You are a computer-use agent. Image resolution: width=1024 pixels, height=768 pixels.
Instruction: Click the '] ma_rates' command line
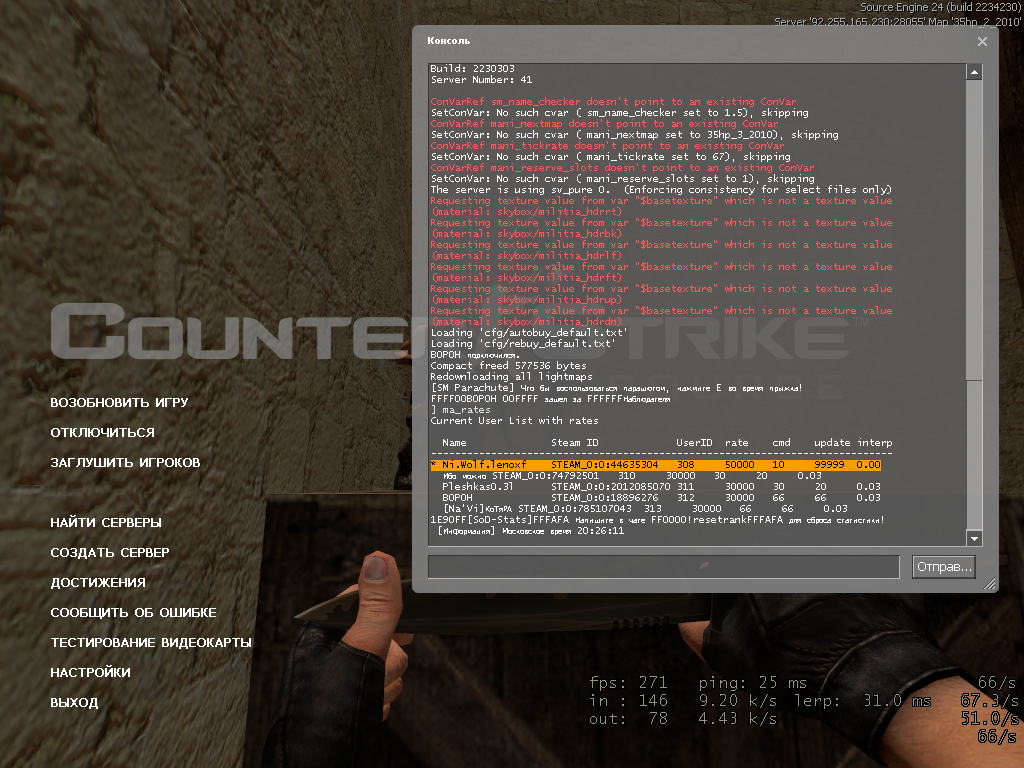[460, 409]
